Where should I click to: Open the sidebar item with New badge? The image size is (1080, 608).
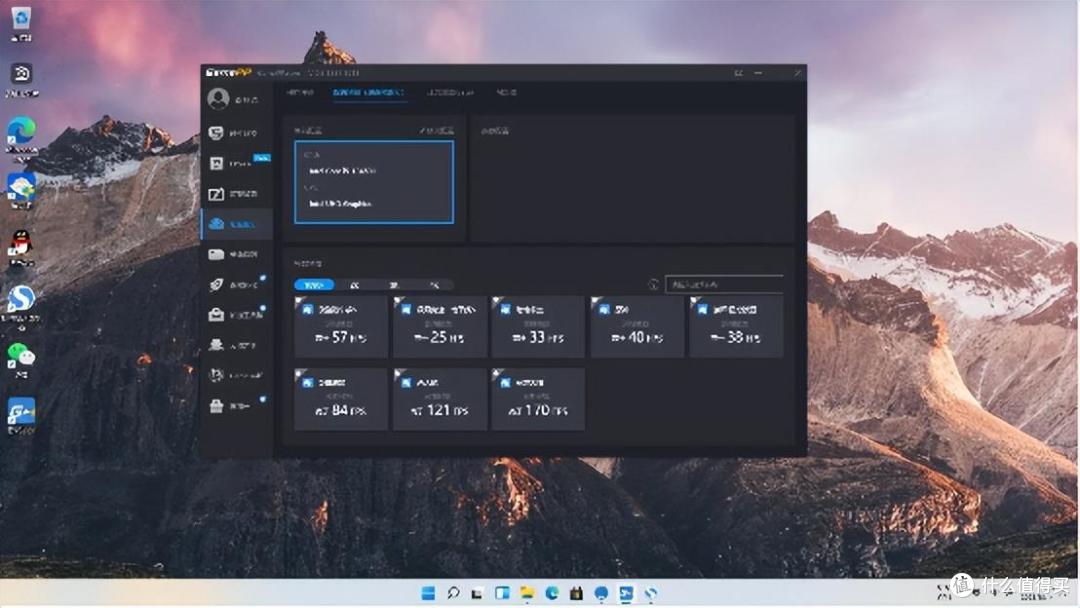tap(238, 163)
